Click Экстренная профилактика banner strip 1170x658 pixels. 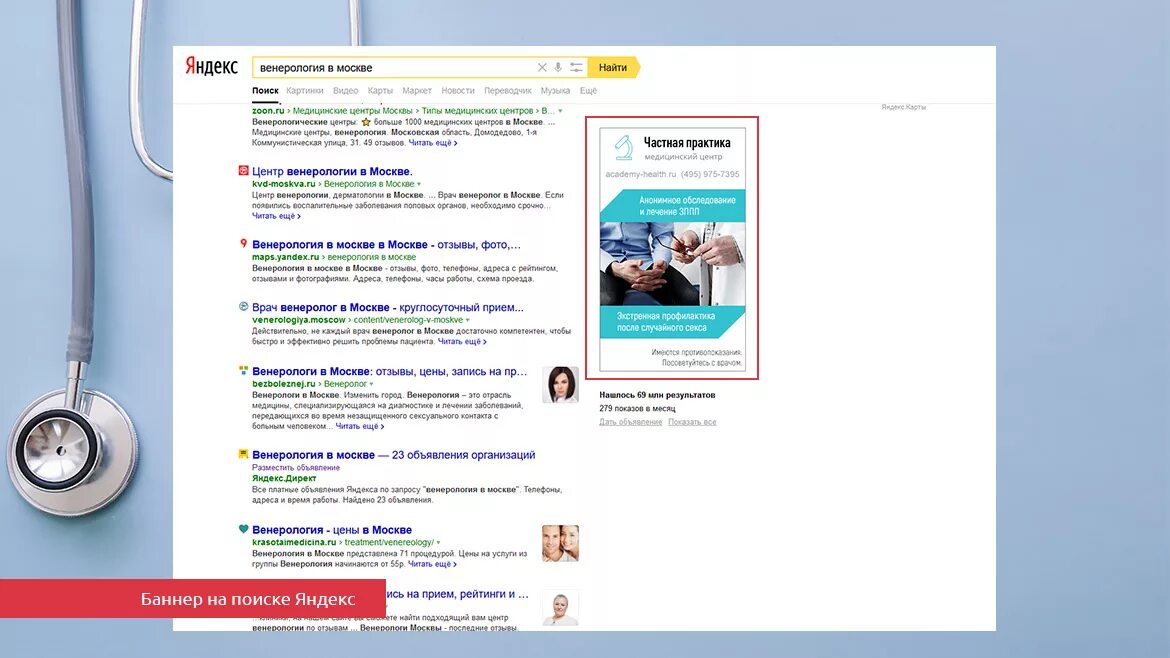[672, 322]
